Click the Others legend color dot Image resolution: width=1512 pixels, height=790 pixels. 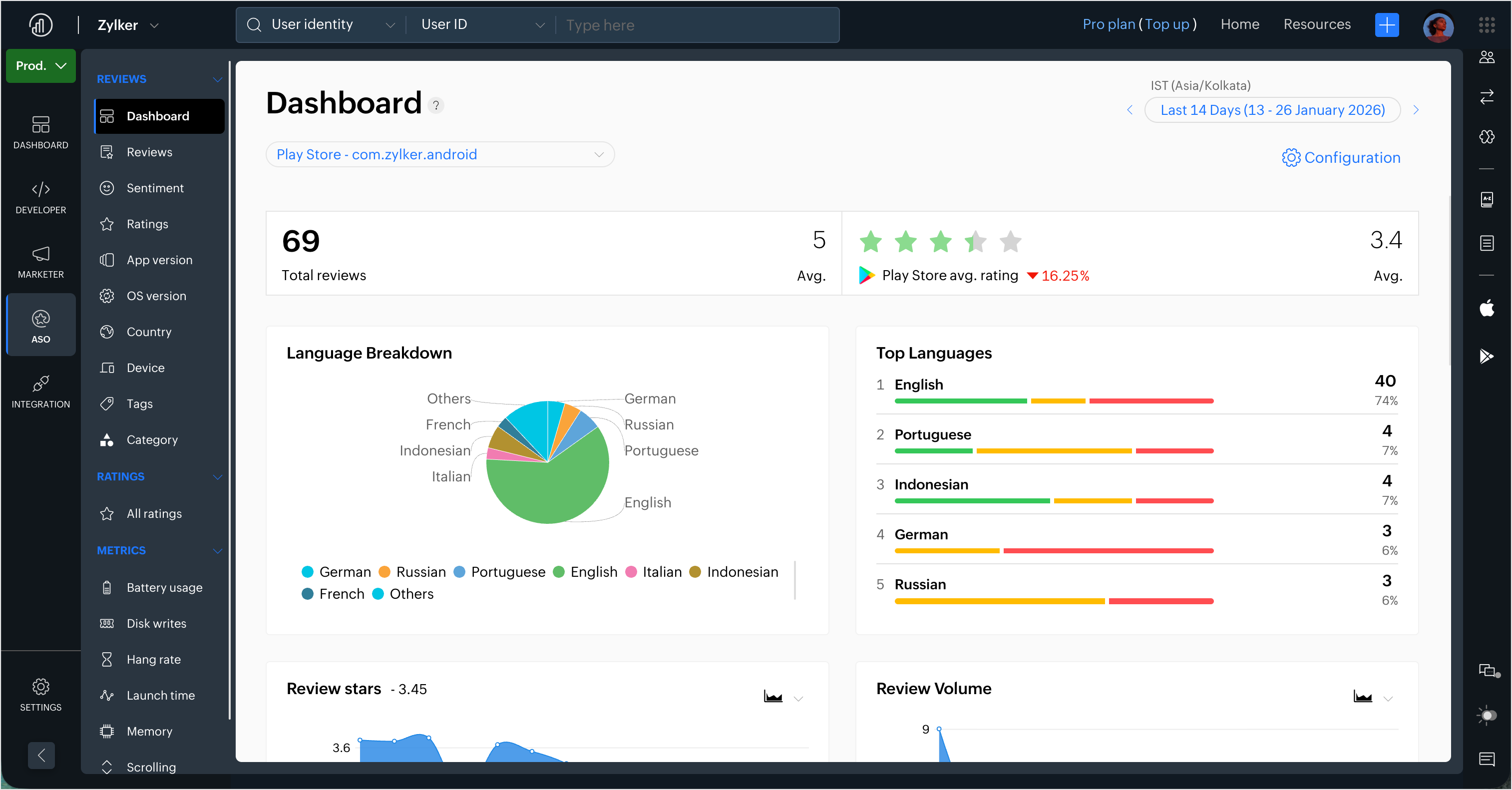[x=378, y=594]
